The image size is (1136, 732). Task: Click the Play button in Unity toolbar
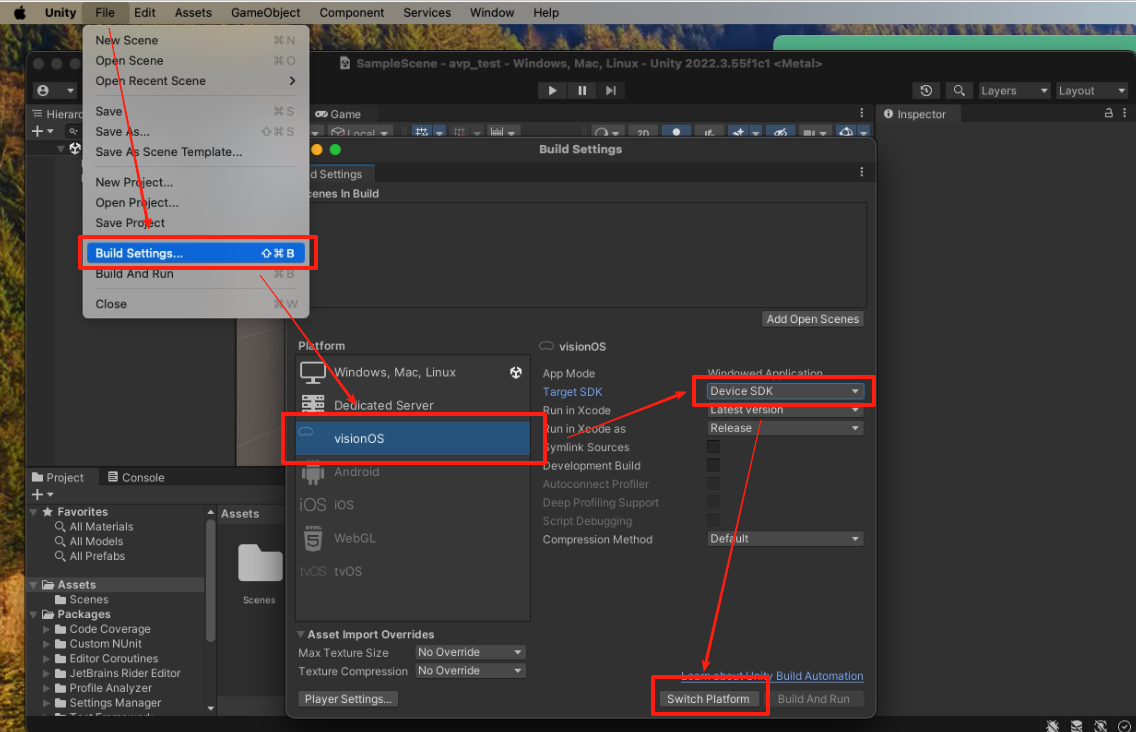coord(552,91)
